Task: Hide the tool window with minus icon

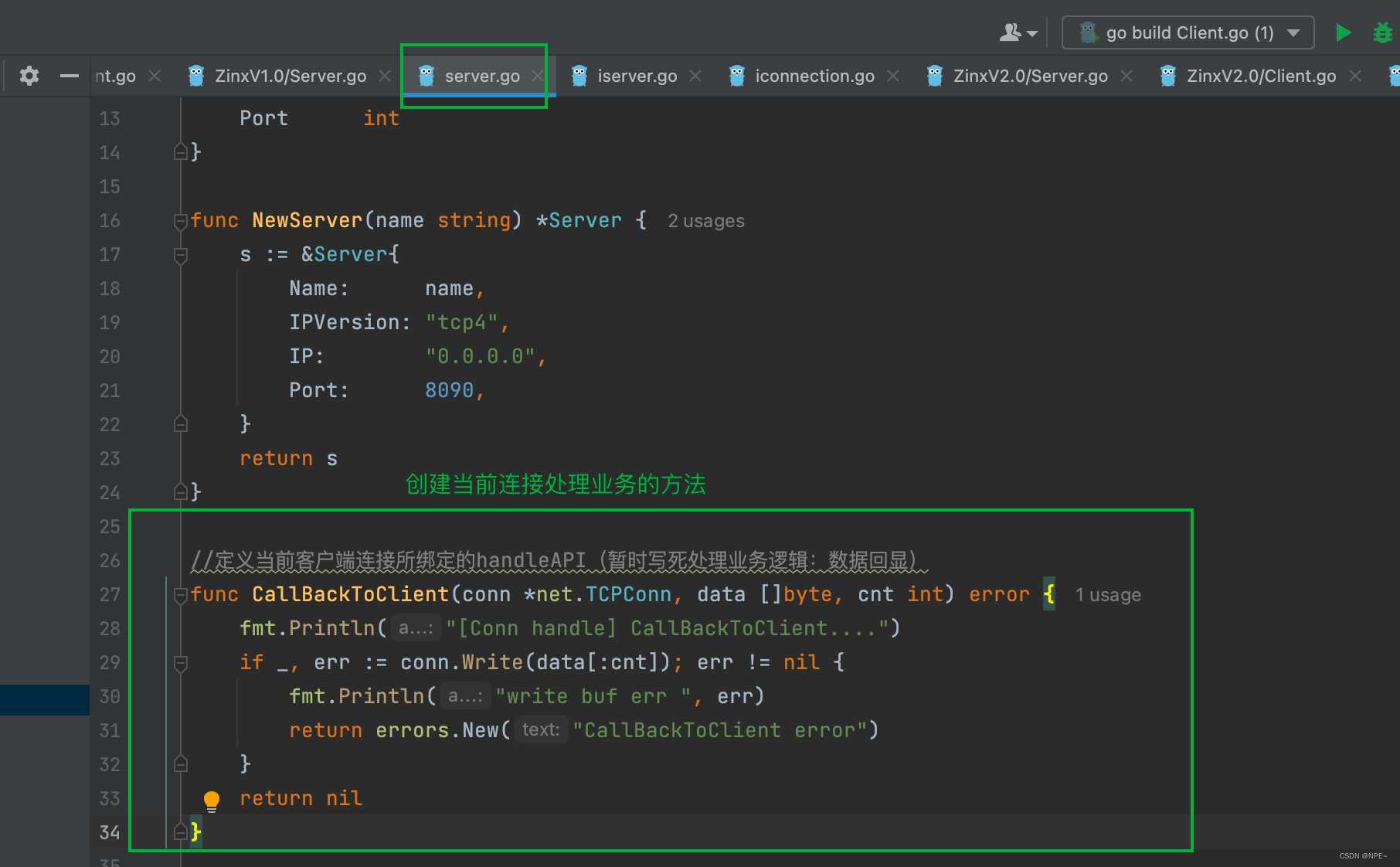Action: [70, 76]
